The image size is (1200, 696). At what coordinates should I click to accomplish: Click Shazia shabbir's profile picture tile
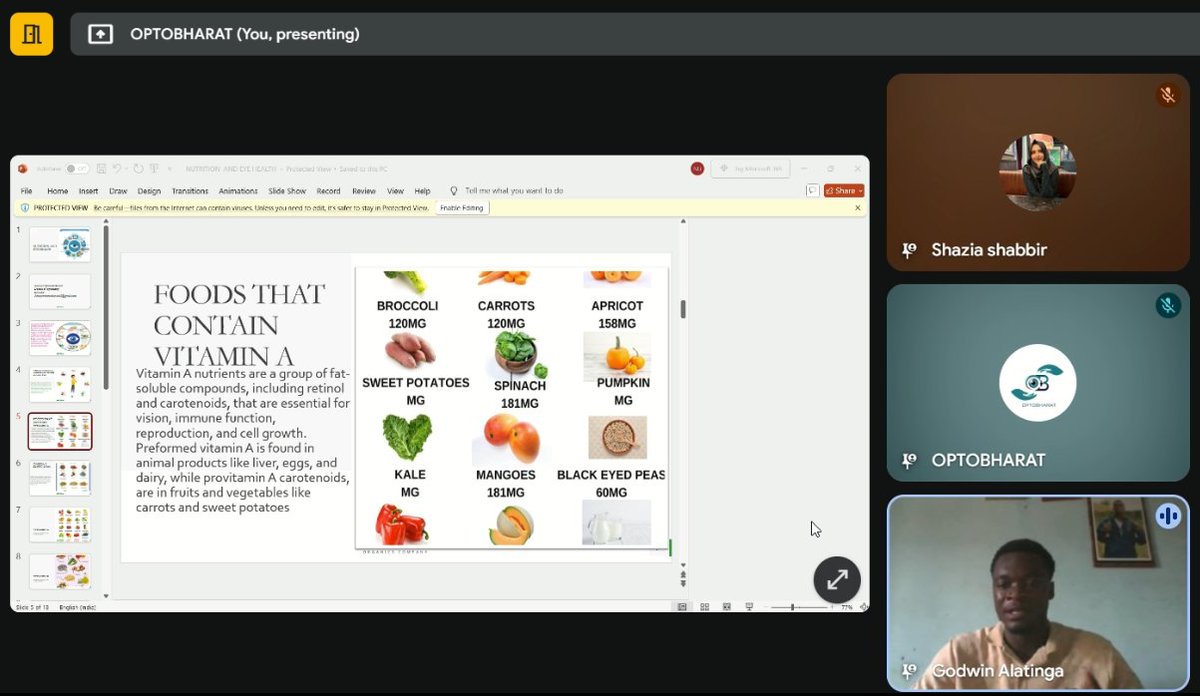1038,172
